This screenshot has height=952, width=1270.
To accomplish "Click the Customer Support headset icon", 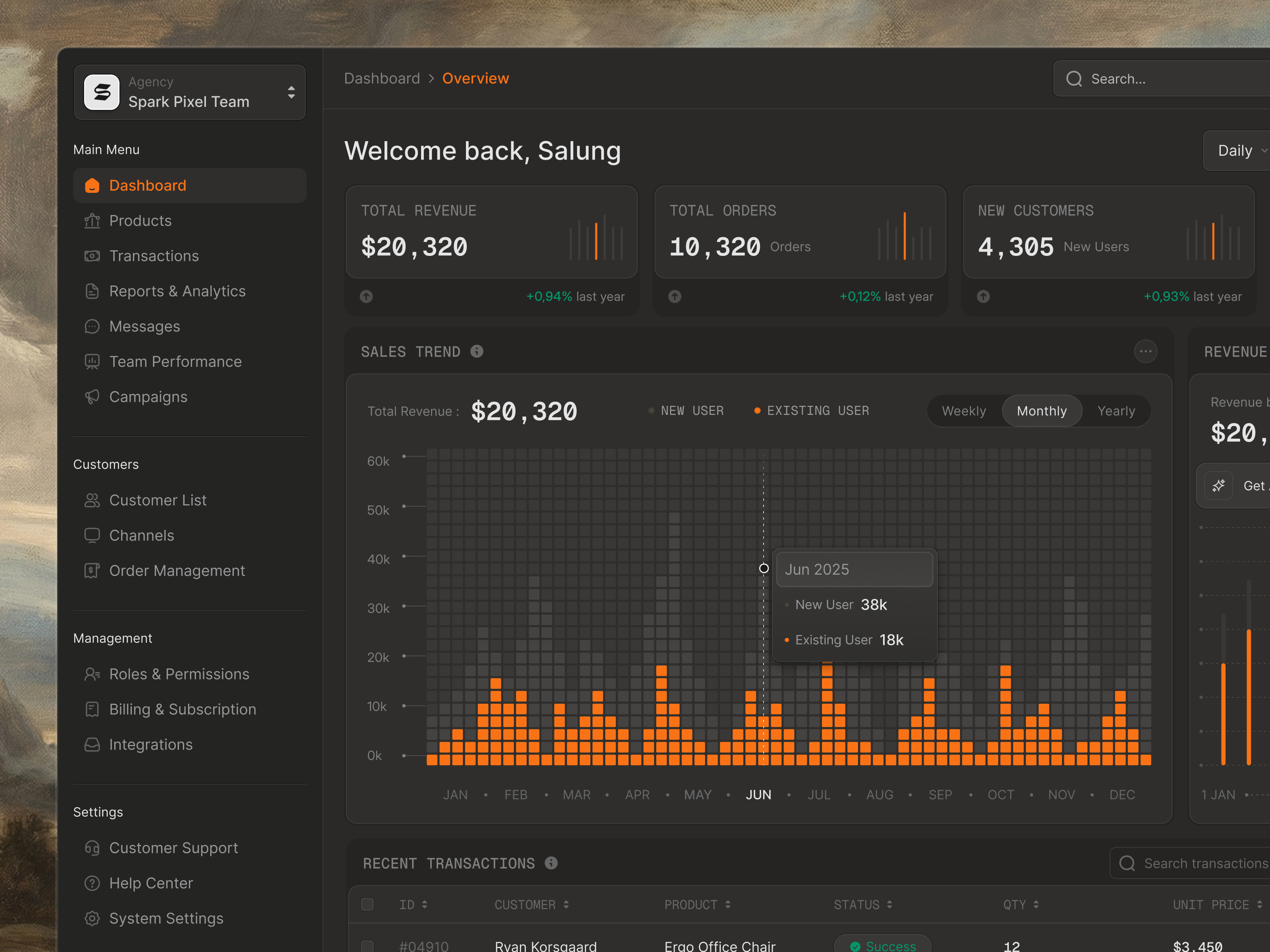I will coord(92,848).
